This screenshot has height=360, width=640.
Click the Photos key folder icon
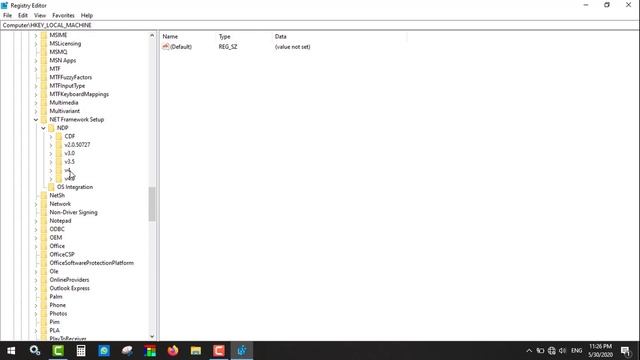click(x=44, y=313)
